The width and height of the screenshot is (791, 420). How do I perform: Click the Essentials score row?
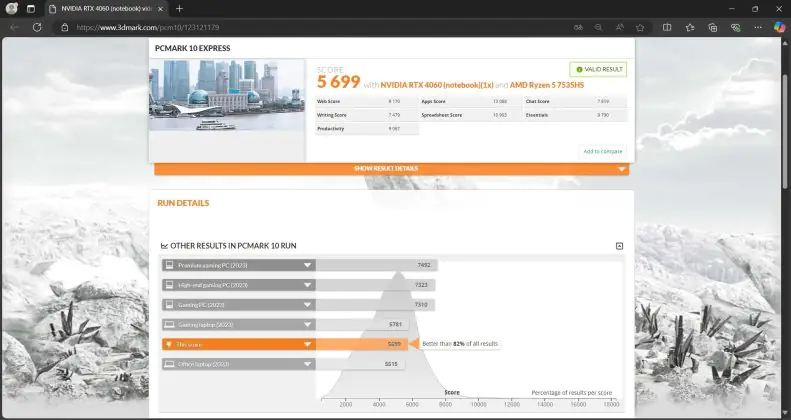575,115
